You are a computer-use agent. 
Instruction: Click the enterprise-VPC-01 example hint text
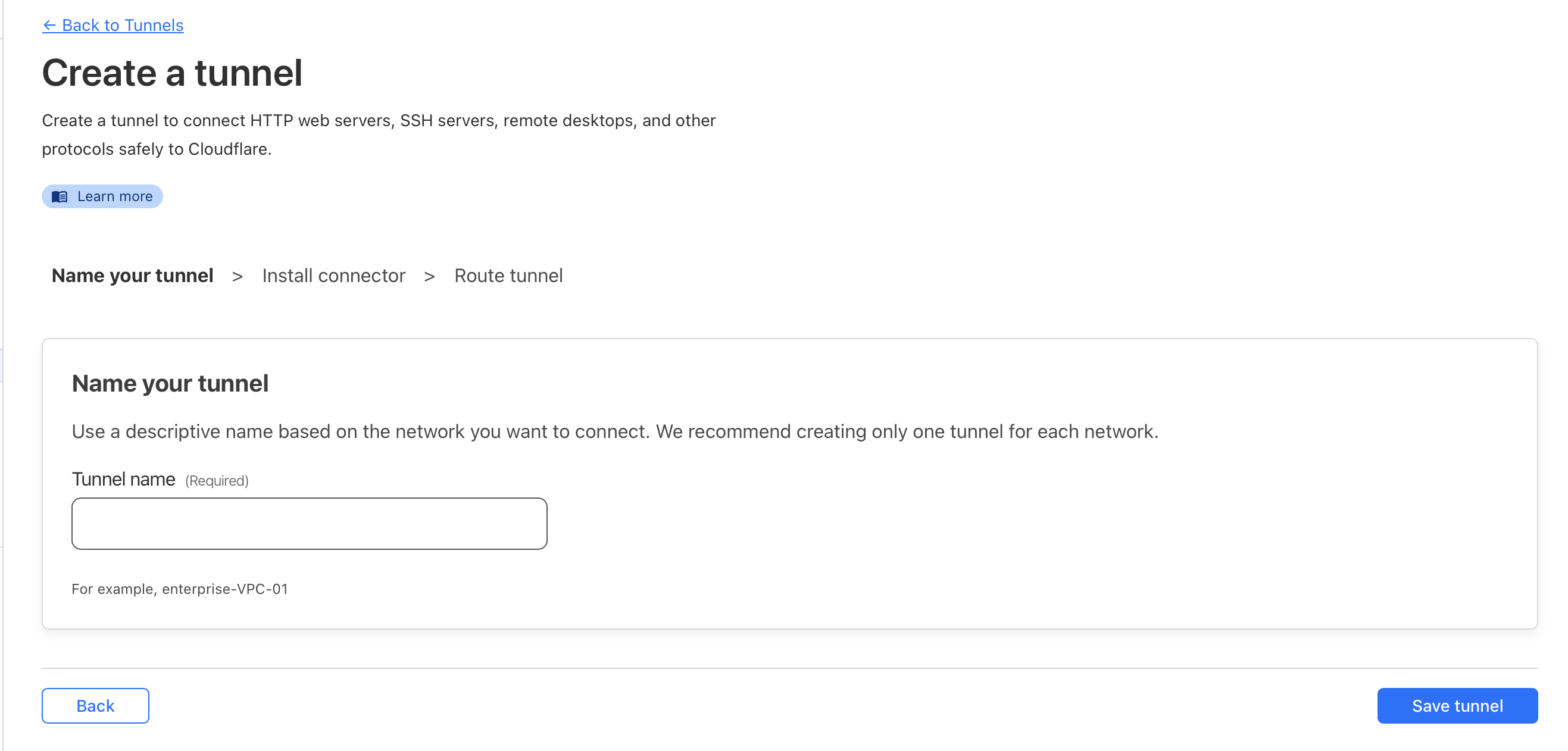click(x=180, y=589)
